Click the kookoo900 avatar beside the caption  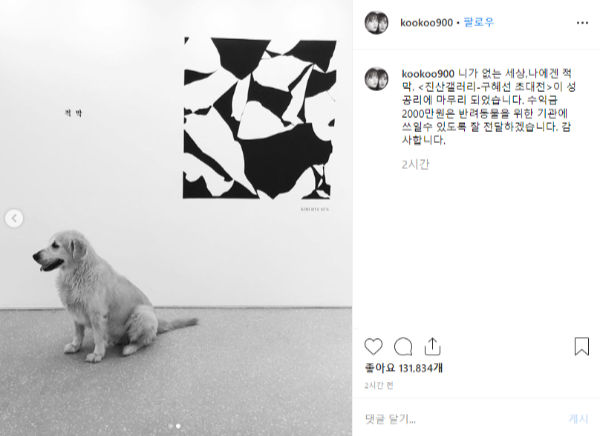click(377, 79)
